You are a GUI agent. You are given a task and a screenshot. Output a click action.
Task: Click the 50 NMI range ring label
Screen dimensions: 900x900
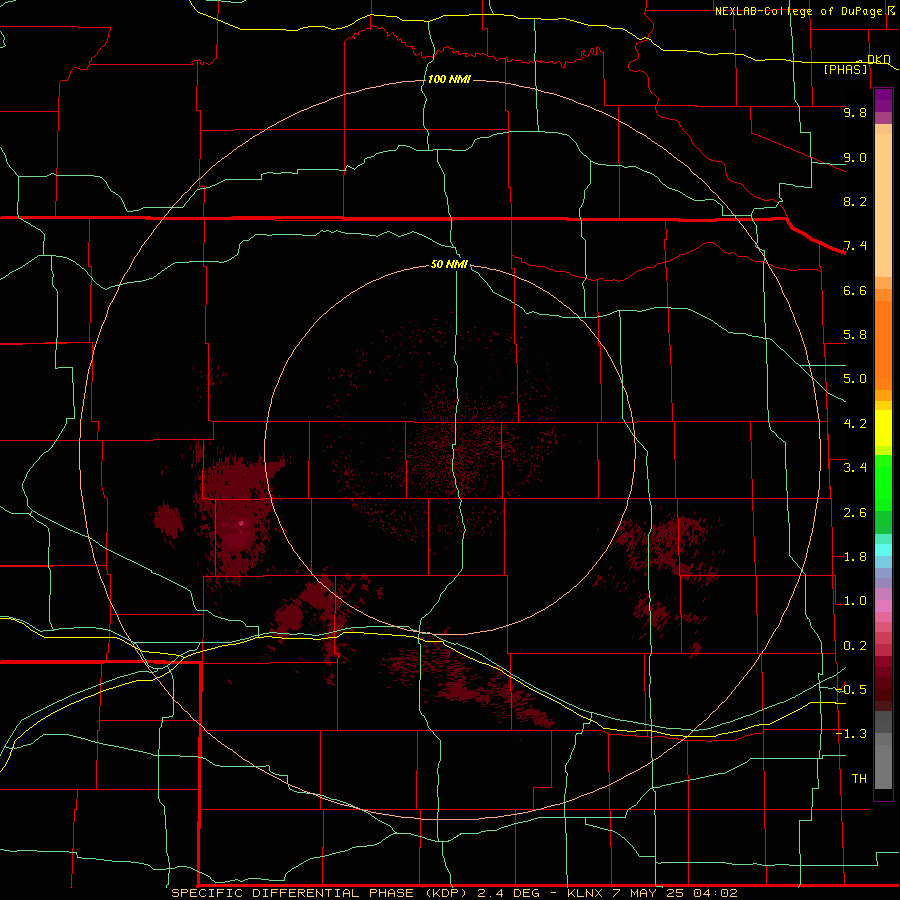click(449, 264)
